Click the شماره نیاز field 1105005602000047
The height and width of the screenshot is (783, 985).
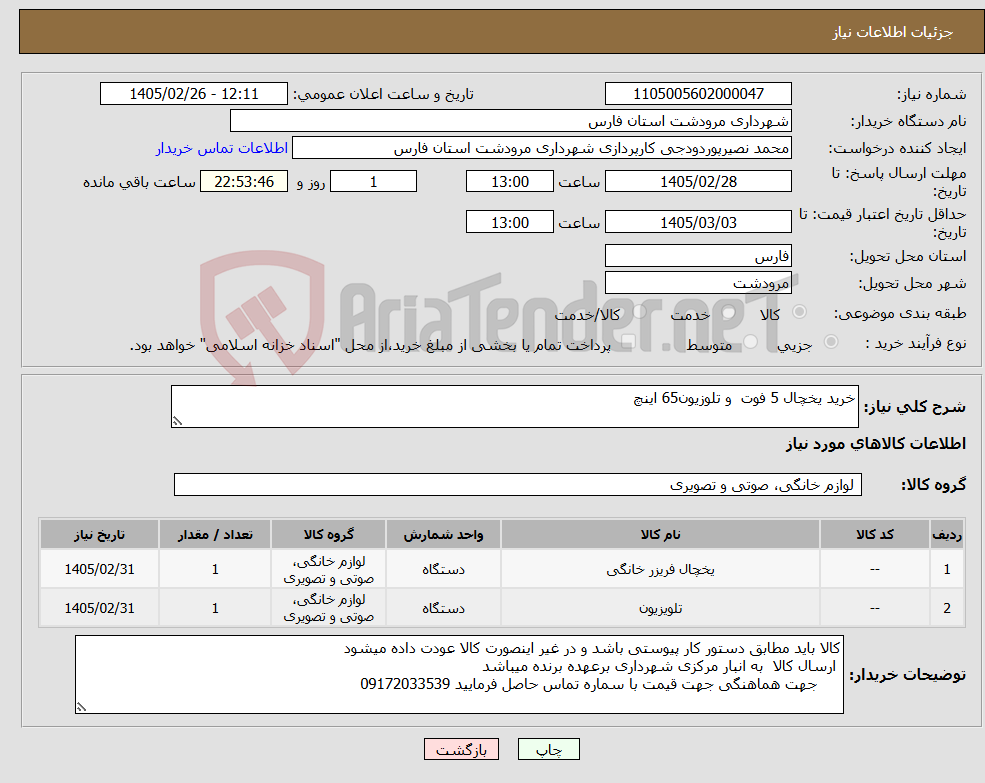click(698, 94)
